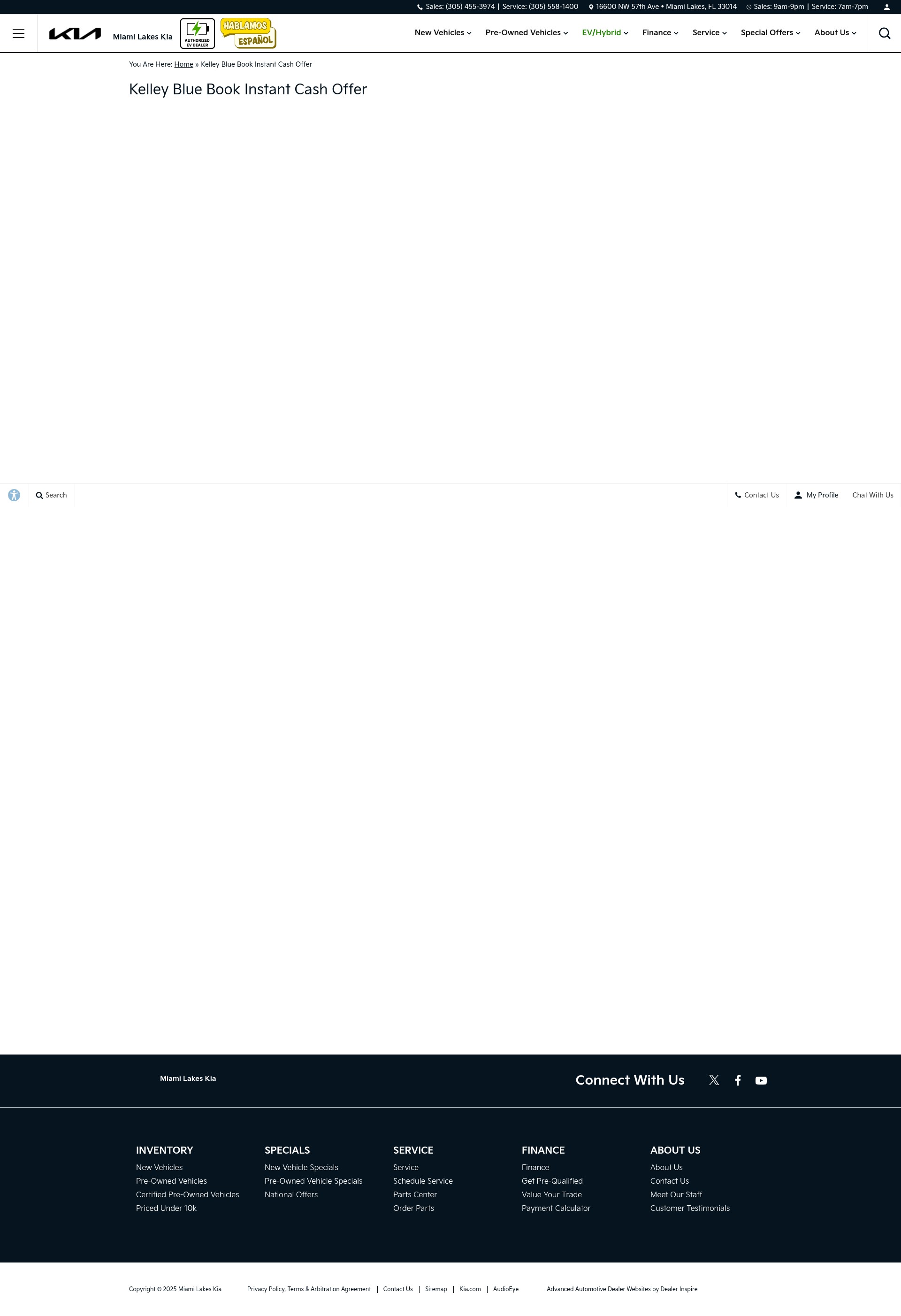
Task: Open Privacy Policy, Terms & Arbitration Agreement
Action: click(309, 1289)
